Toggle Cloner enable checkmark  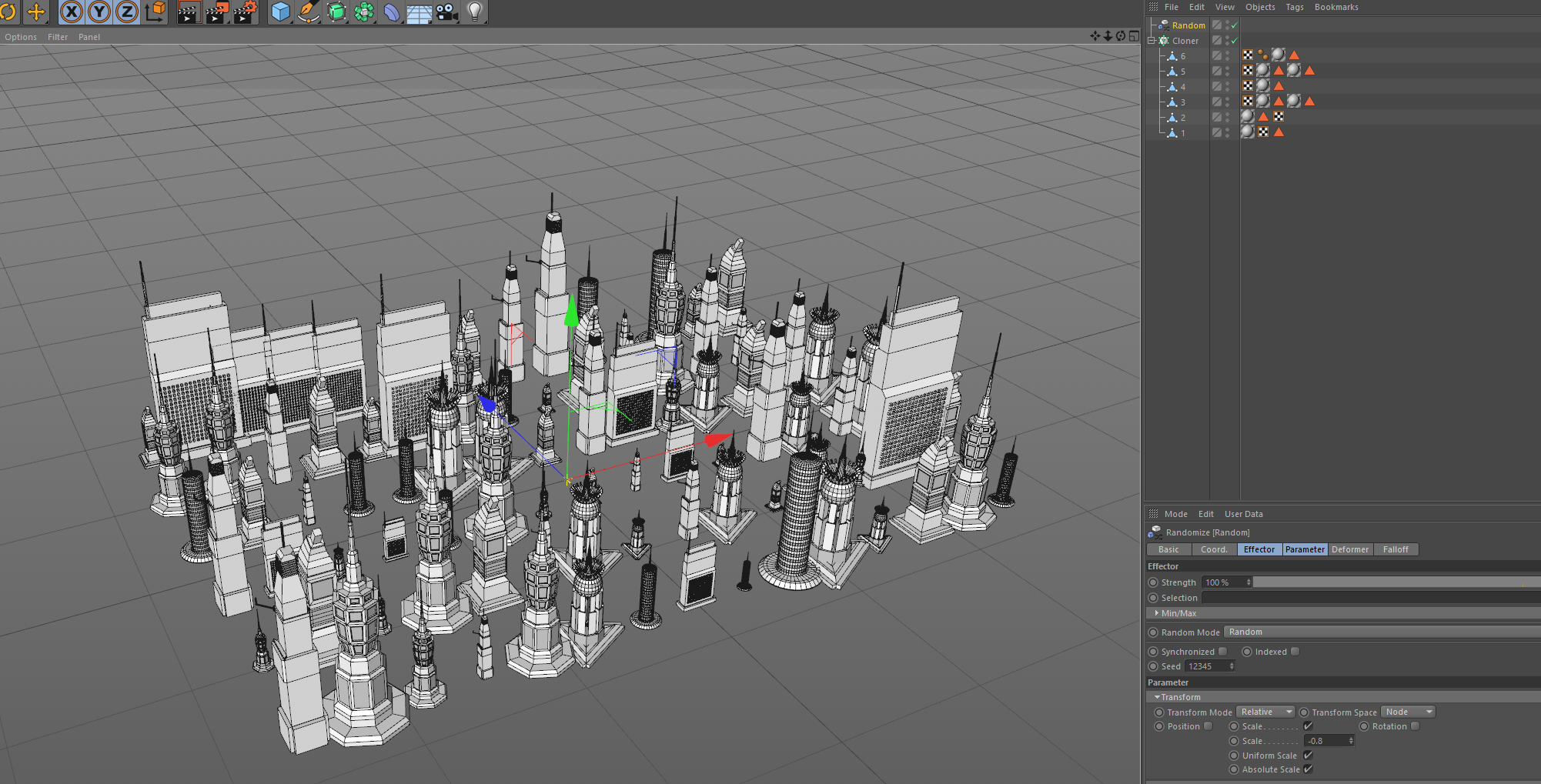1234,41
